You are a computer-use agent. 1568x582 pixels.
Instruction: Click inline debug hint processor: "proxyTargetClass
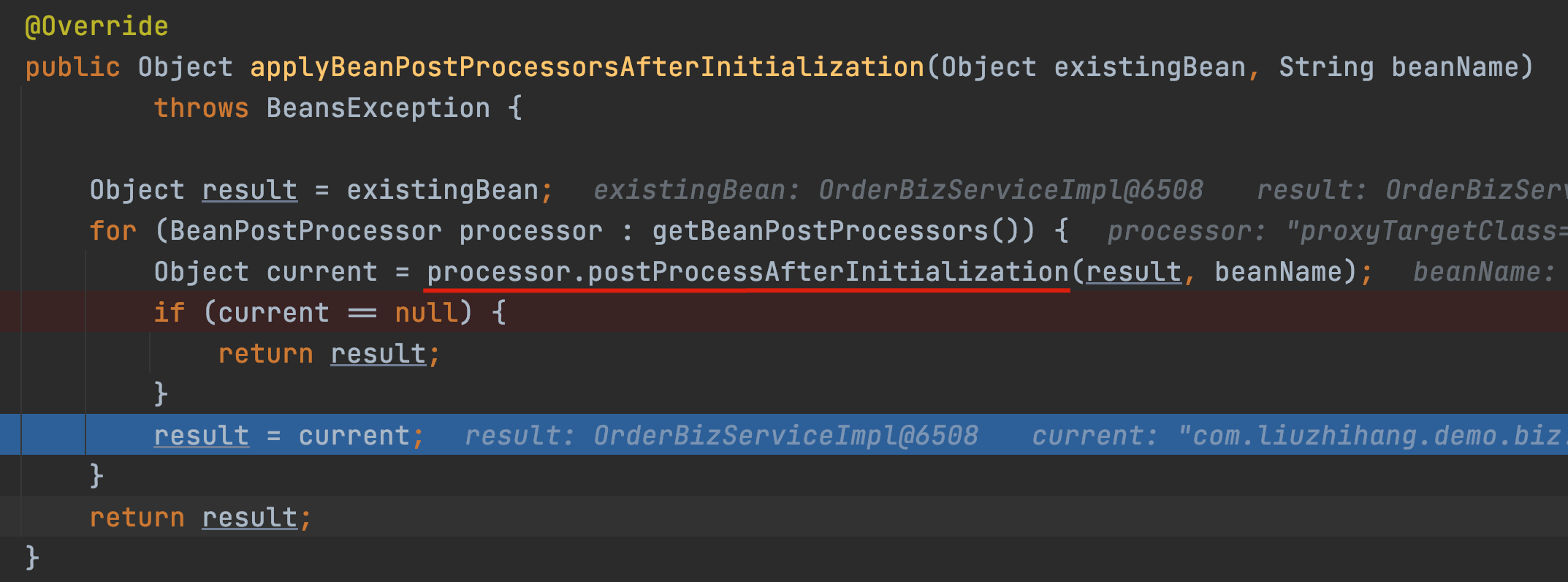(1337, 231)
